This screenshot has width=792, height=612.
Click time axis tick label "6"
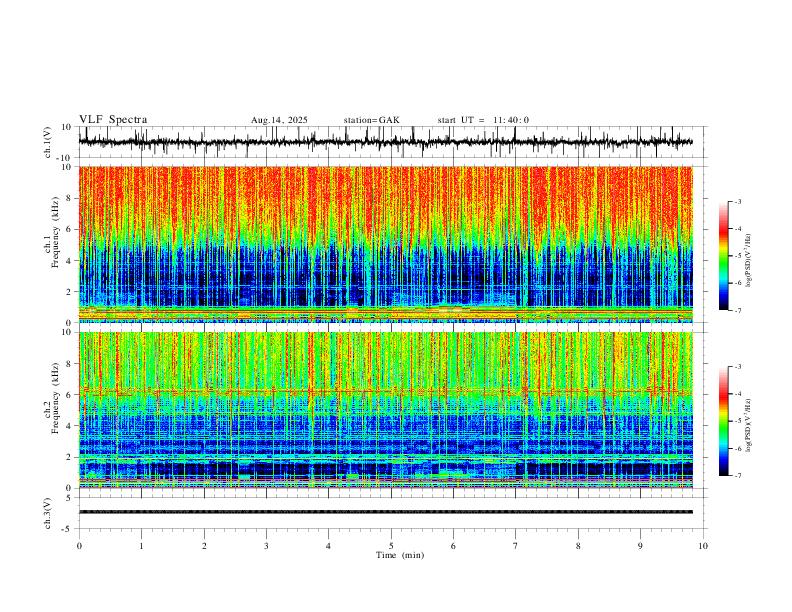(x=454, y=546)
